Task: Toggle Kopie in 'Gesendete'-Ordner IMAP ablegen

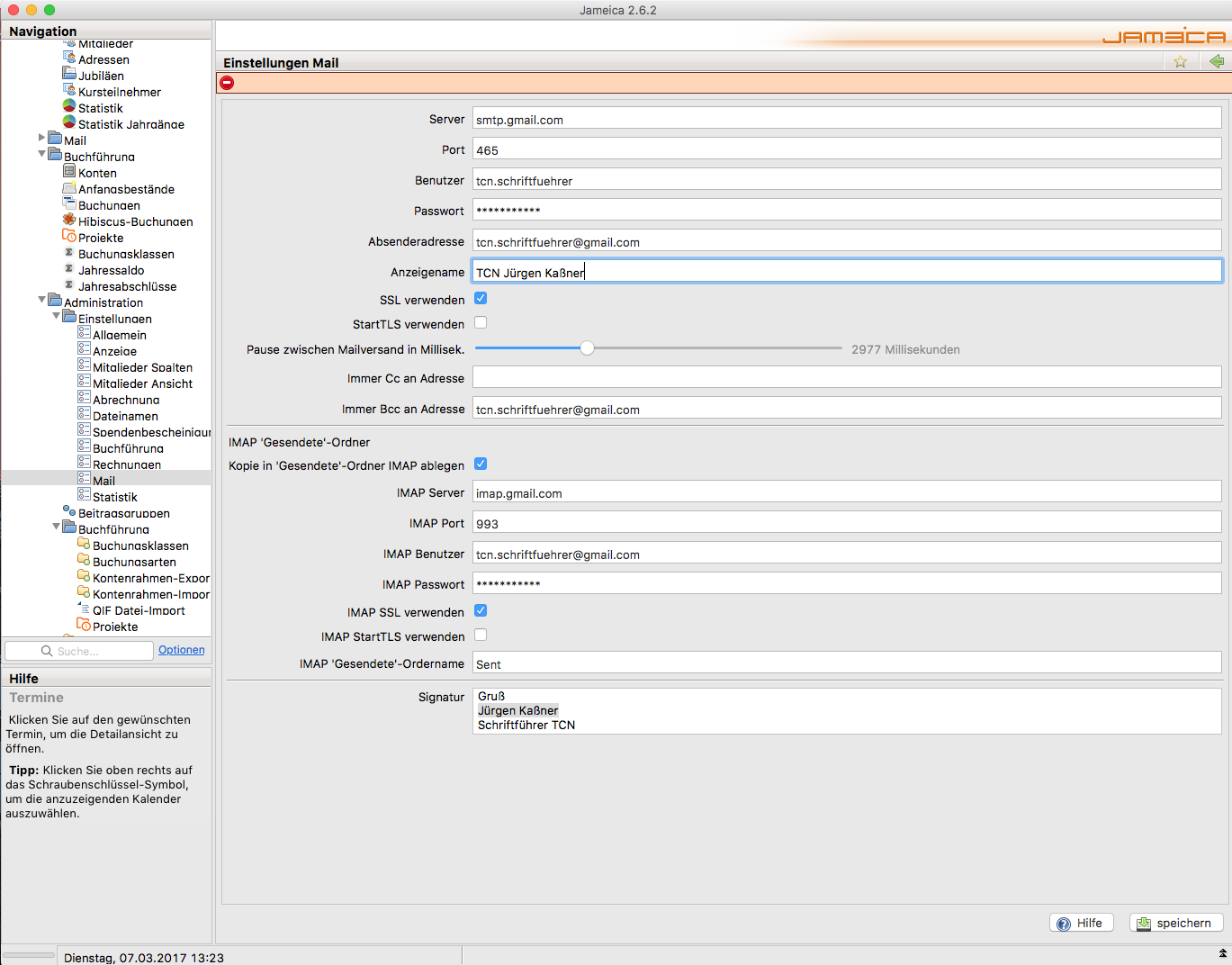Action: tap(481, 464)
